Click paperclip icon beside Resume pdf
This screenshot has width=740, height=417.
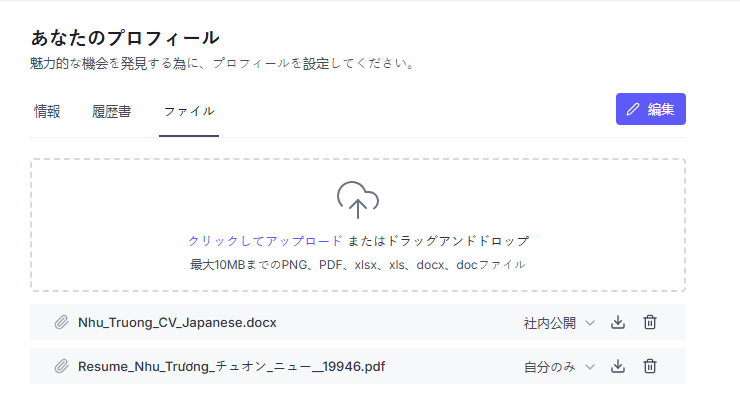point(61,367)
